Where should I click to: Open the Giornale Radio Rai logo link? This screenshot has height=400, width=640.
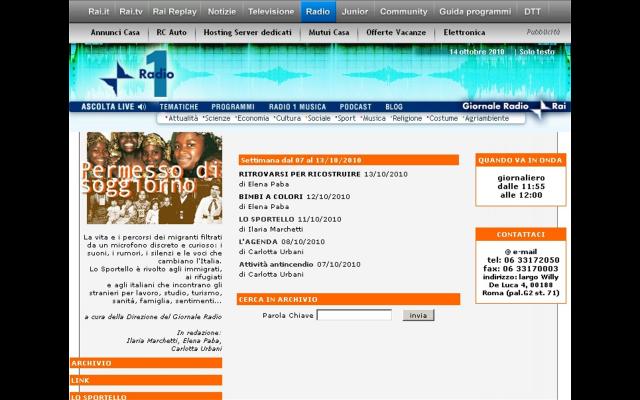[x=514, y=107]
